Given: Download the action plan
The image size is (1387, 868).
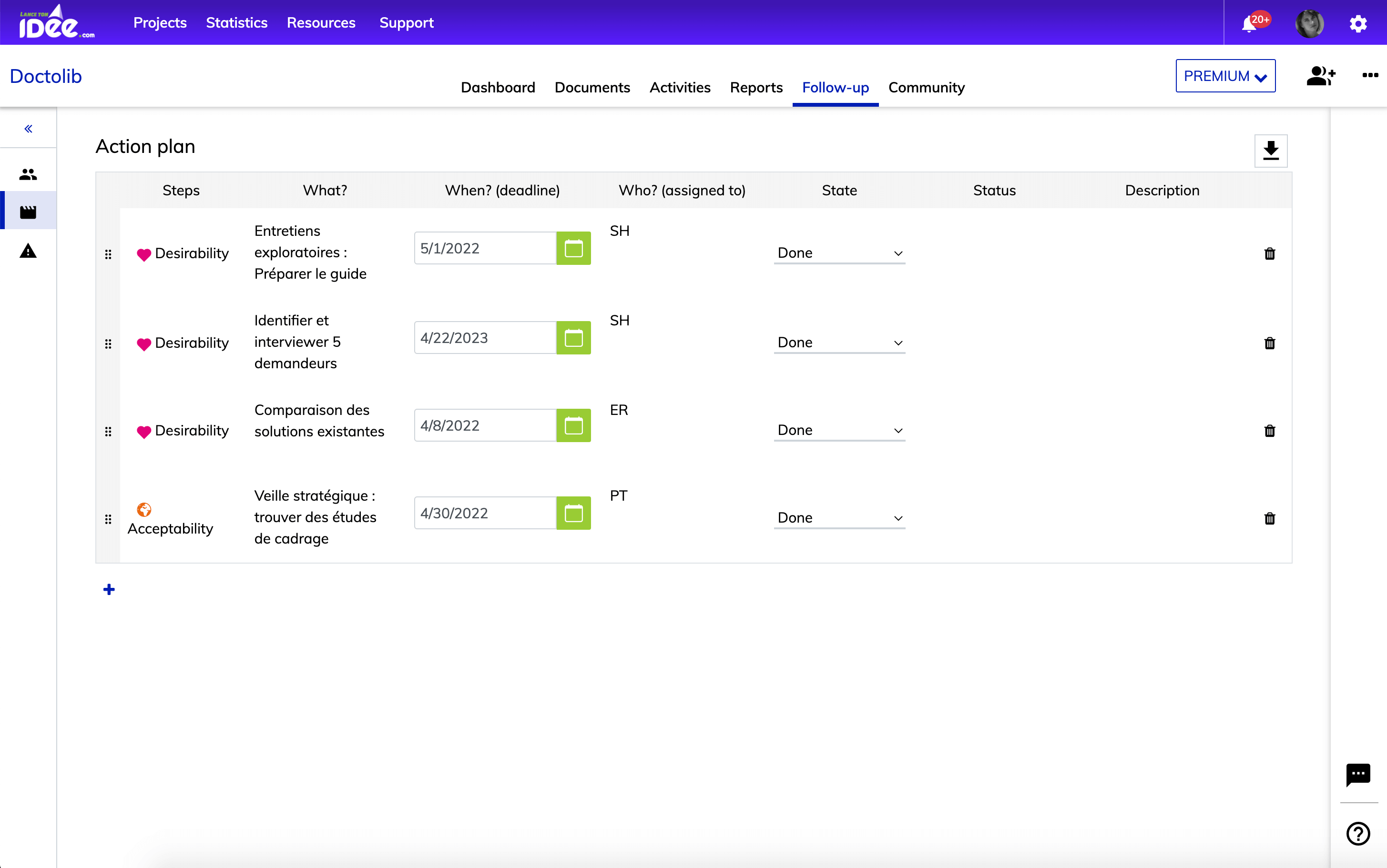Looking at the screenshot, I should pos(1270,151).
